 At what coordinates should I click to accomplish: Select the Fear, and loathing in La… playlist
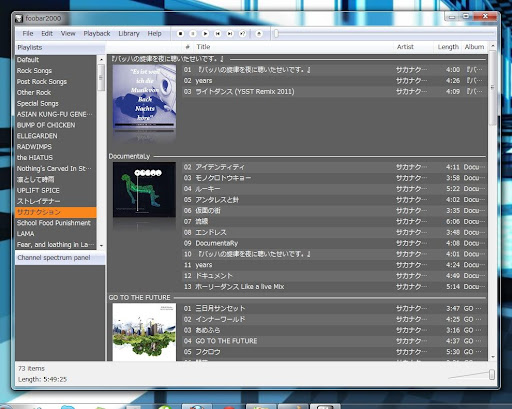click(56, 245)
